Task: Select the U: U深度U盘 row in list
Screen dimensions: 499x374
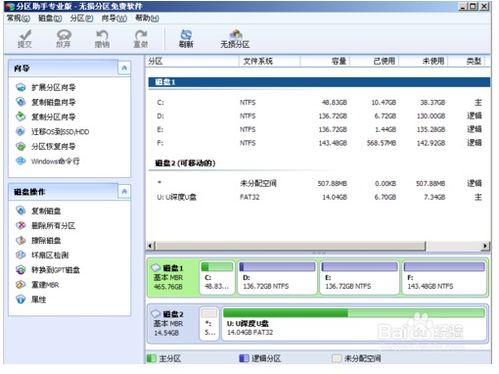Action: point(319,197)
